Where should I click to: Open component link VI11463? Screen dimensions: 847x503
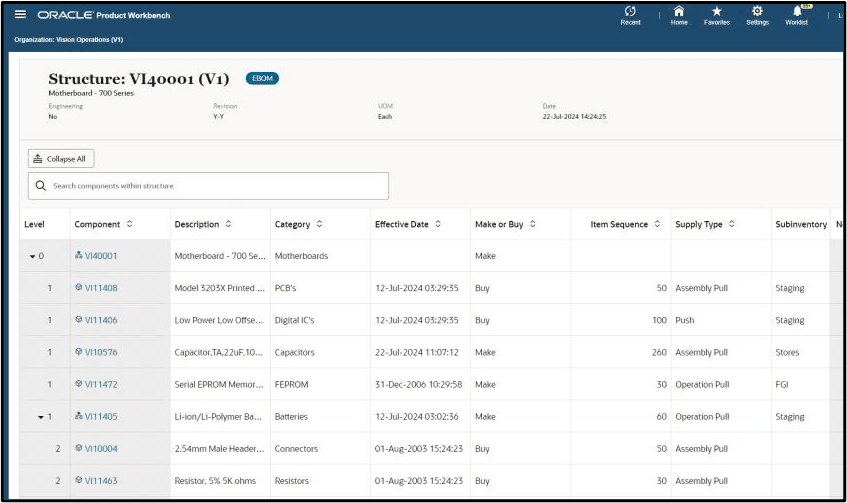click(x=100, y=480)
